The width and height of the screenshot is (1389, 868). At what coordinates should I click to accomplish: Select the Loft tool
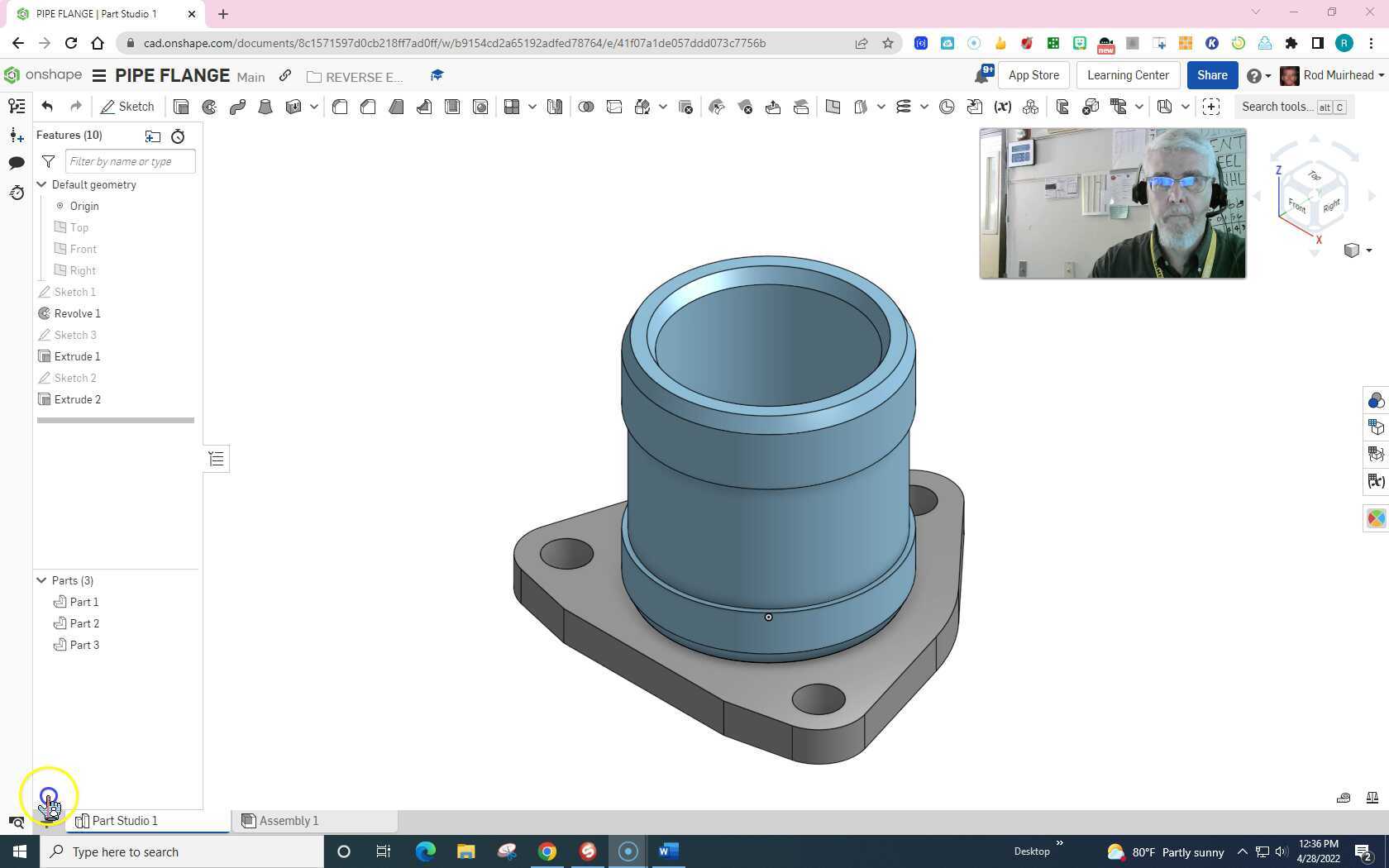click(x=265, y=107)
